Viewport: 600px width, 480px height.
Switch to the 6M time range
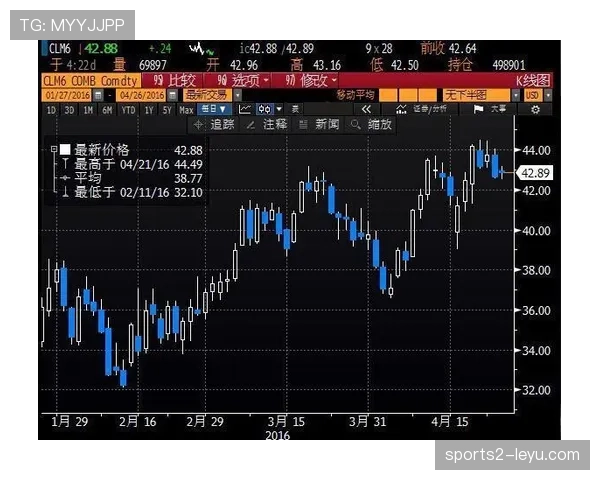pos(106,109)
